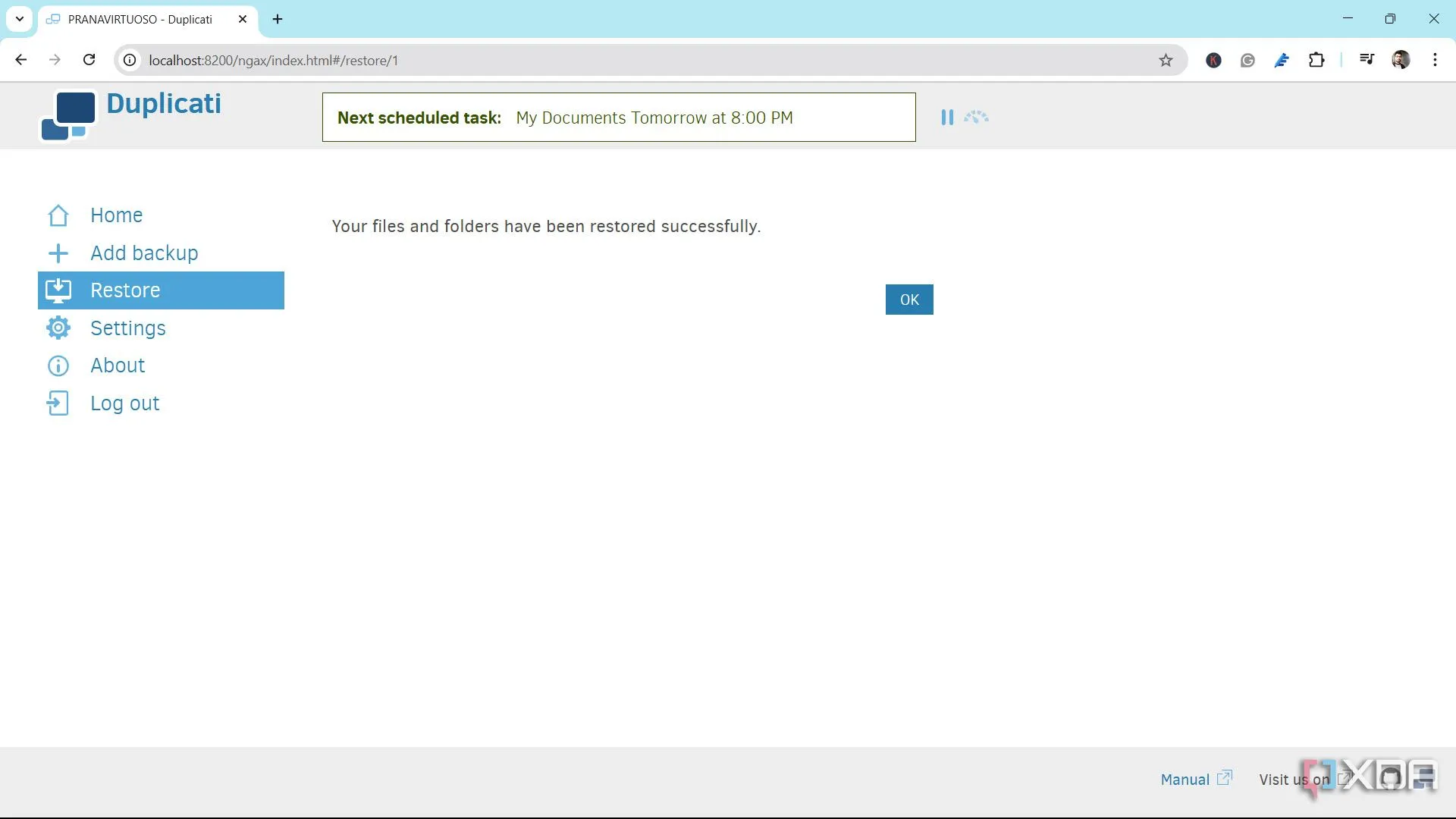Reload the page
This screenshot has height=819, width=1456.
point(89,60)
